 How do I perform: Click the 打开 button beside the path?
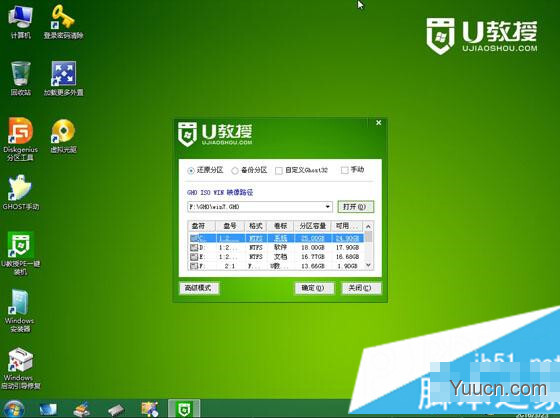[x=355, y=207]
